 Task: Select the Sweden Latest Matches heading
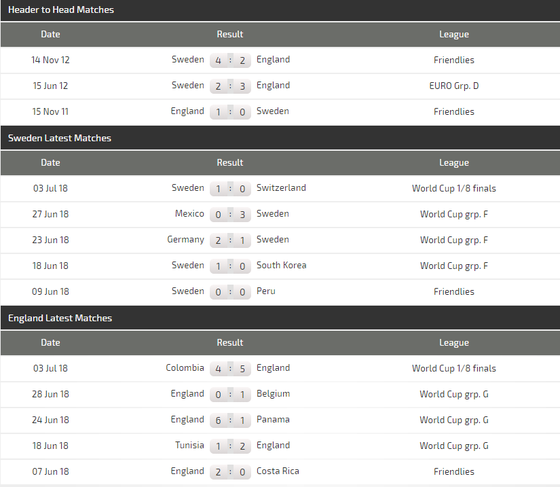point(60,138)
